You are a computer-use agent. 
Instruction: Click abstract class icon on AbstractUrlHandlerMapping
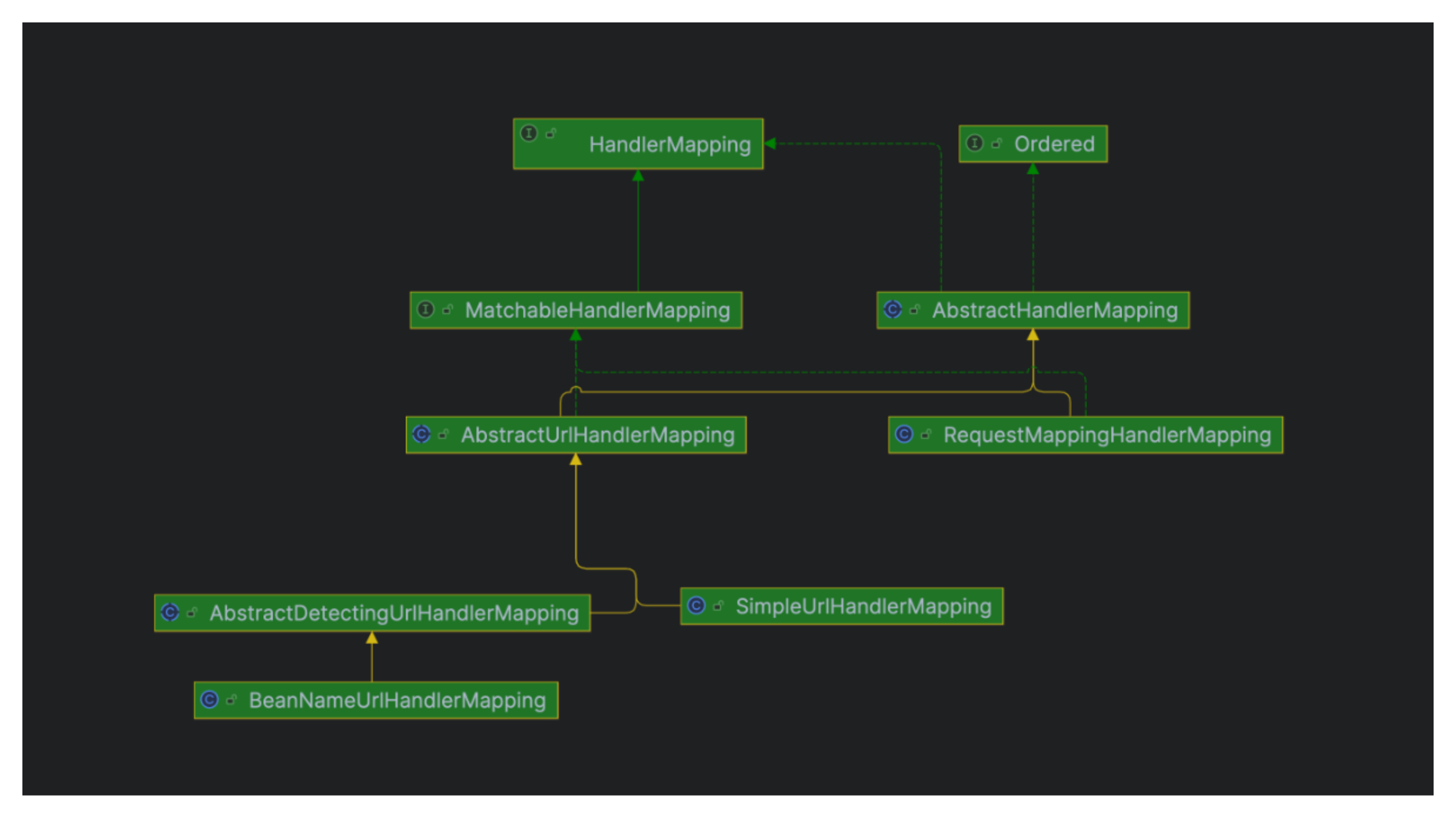(421, 434)
